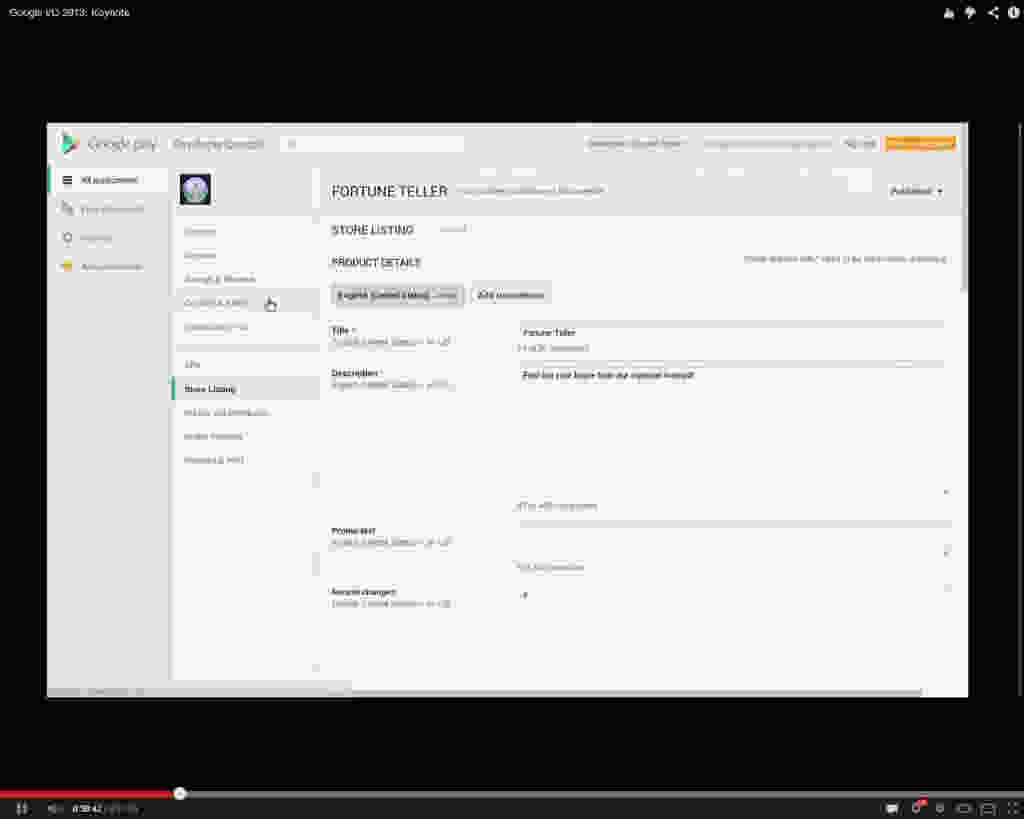
Task: Click the megaphone icon for Announcements
Action: (67, 266)
